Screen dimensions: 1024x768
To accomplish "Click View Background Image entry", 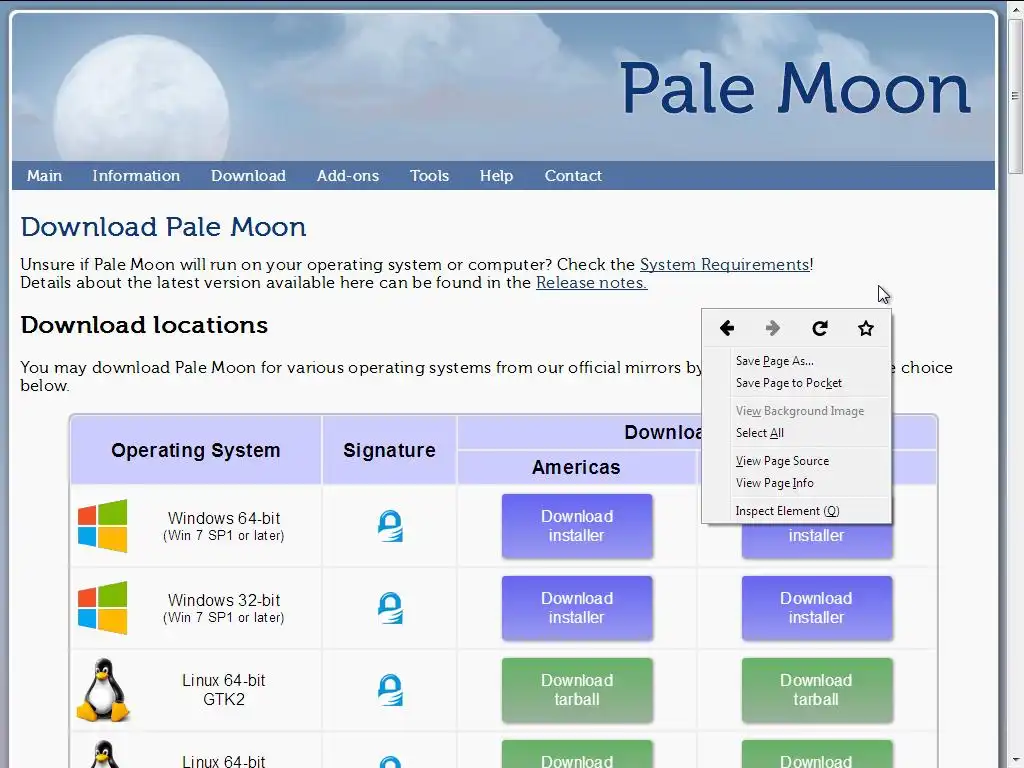I will pyautogui.click(x=799, y=411).
